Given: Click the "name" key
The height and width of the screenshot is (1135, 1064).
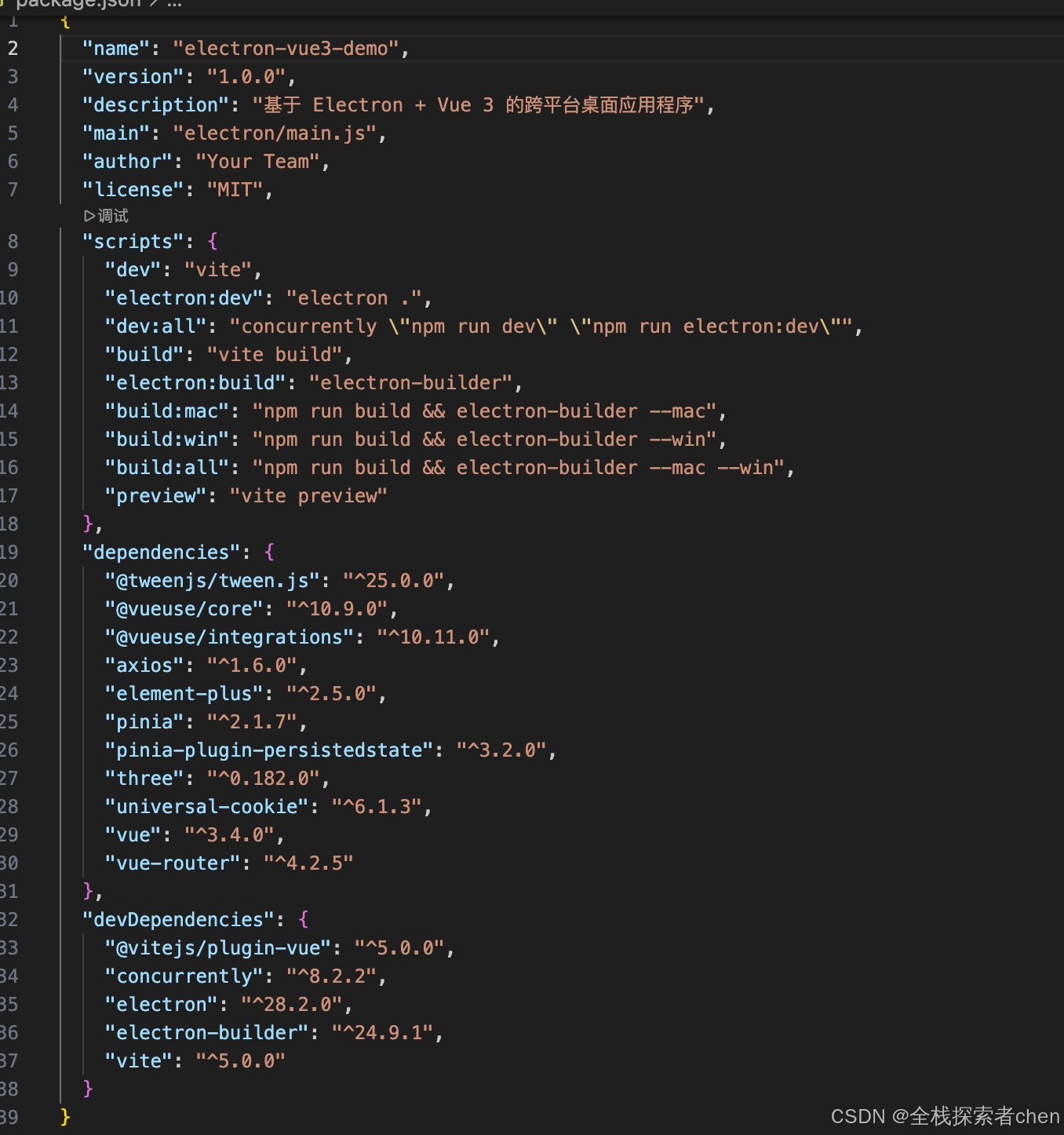Looking at the screenshot, I should [116, 49].
